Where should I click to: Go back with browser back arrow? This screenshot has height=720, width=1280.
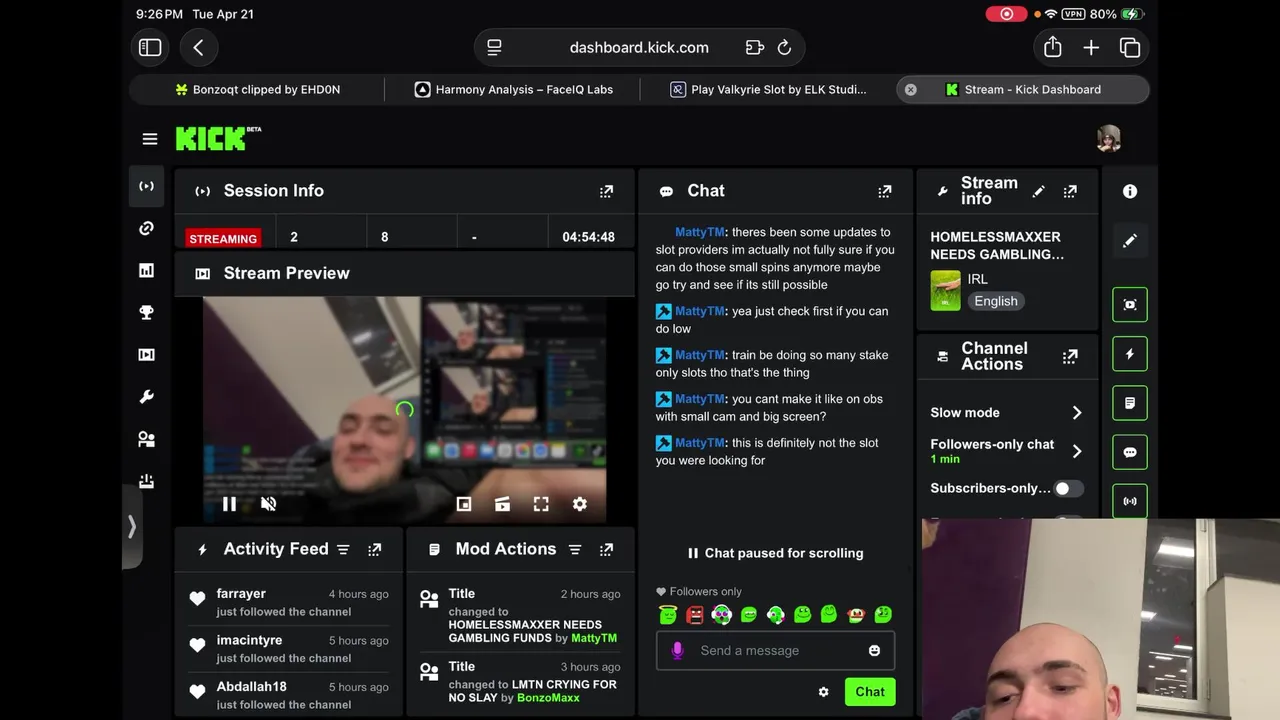[198, 47]
